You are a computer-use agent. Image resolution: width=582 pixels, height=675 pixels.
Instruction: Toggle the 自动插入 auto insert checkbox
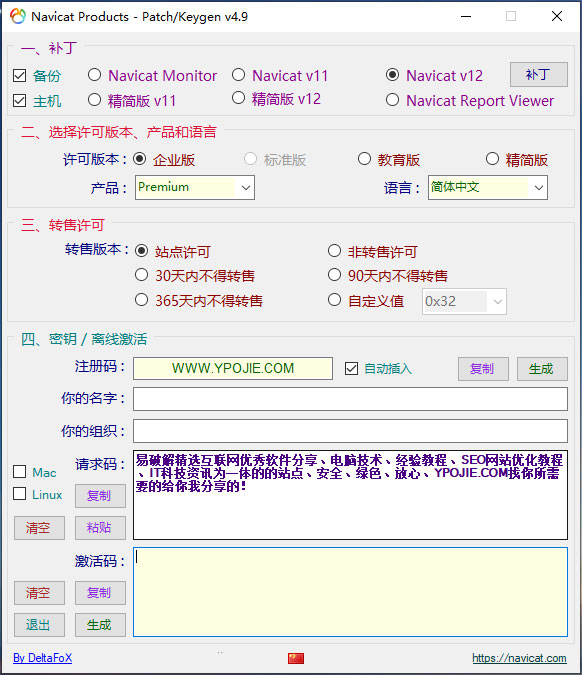point(351,368)
